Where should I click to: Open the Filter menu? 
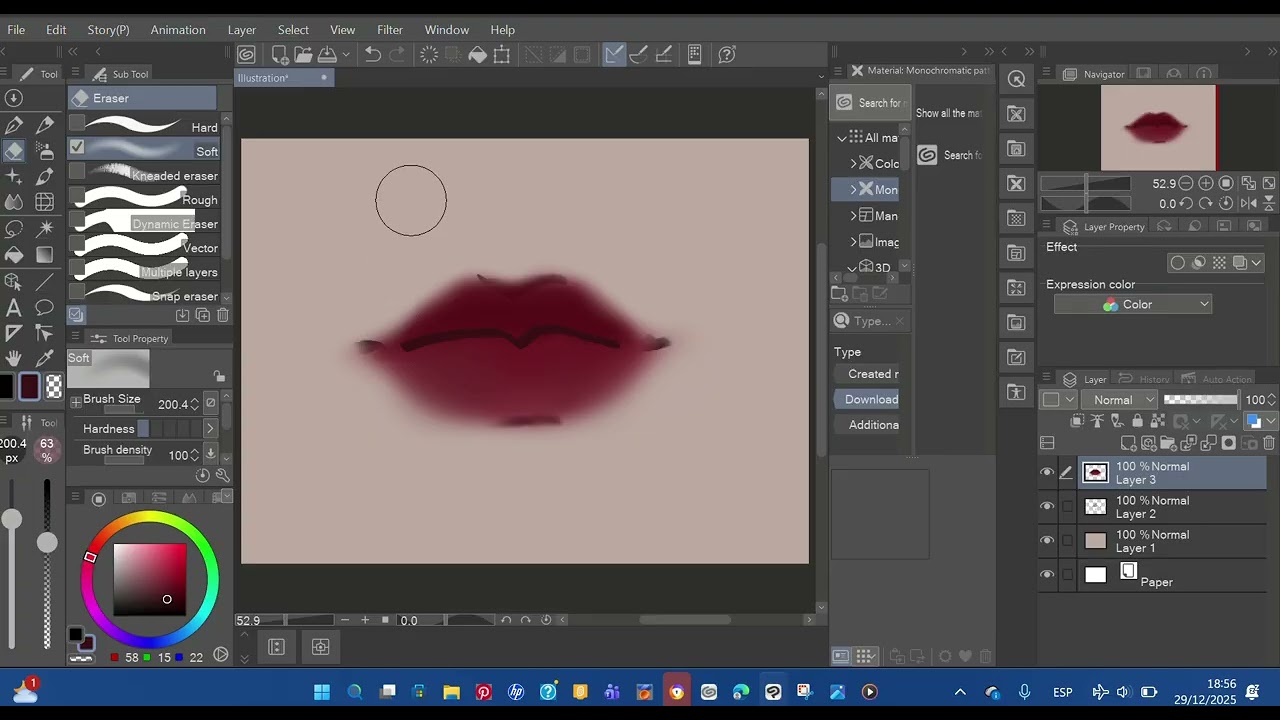[x=390, y=30]
